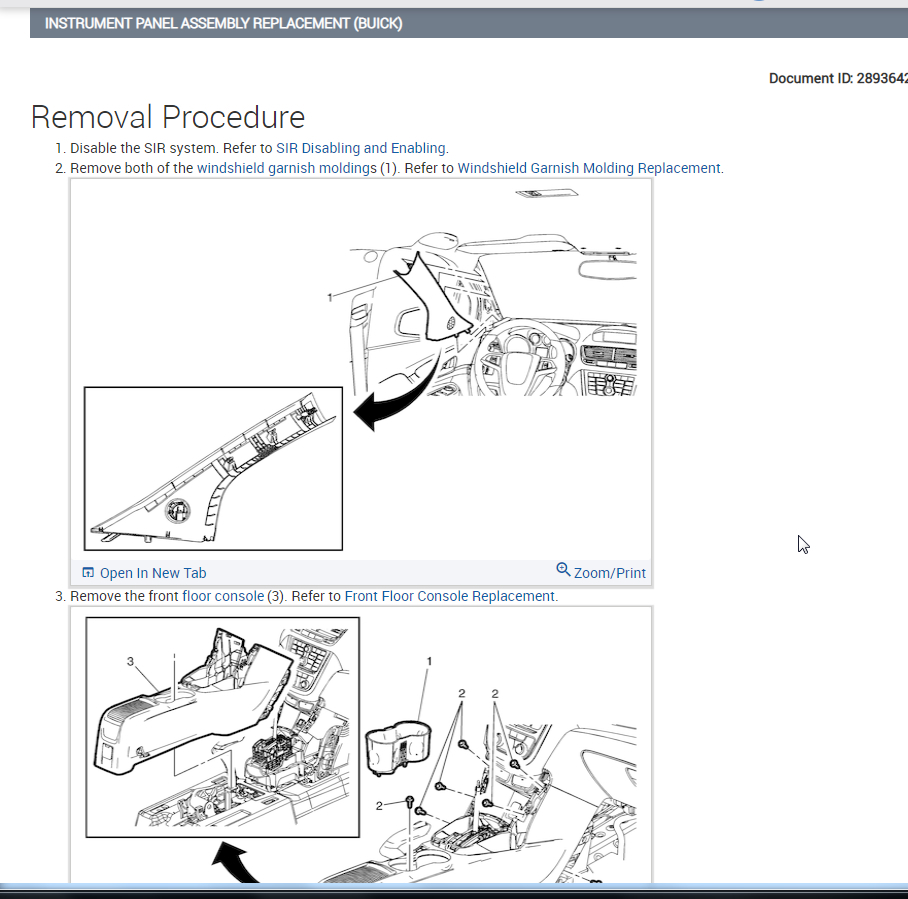Click step 1 'Disable the SIR system' text
908x899 pixels.
142,148
